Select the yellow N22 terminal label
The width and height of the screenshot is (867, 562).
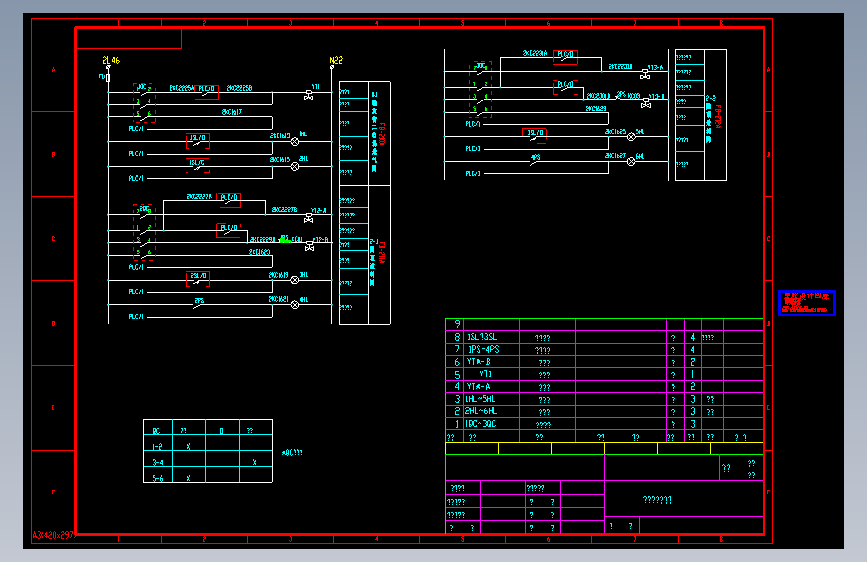(336, 60)
